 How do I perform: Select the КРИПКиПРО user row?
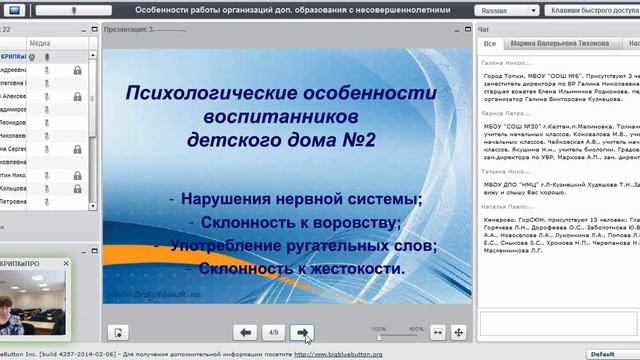(44, 57)
